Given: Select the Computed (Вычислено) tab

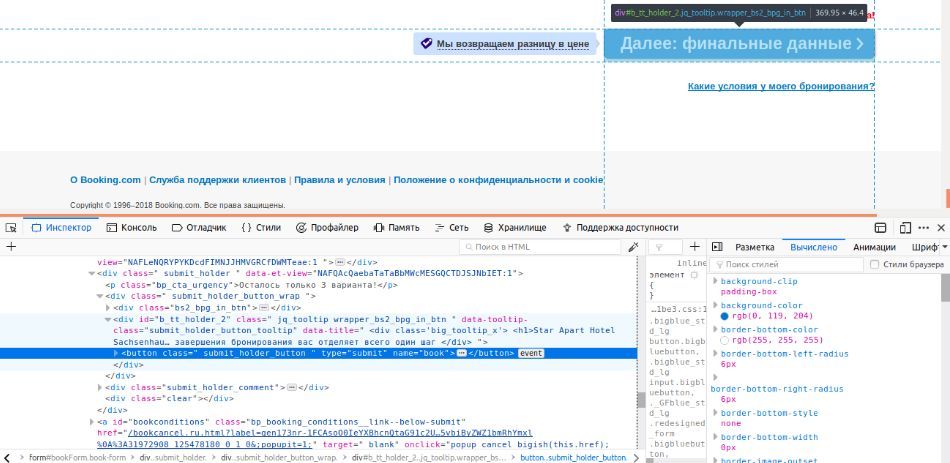Looking at the screenshot, I should pyautogui.click(x=814, y=247).
